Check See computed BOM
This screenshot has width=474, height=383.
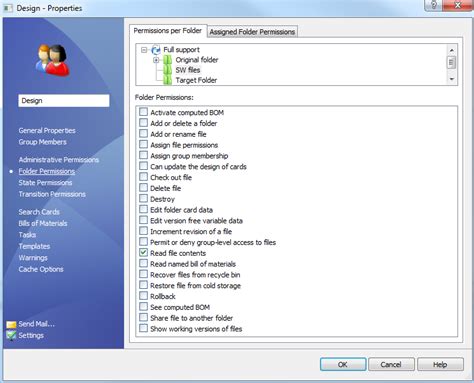click(x=143, y=307)
